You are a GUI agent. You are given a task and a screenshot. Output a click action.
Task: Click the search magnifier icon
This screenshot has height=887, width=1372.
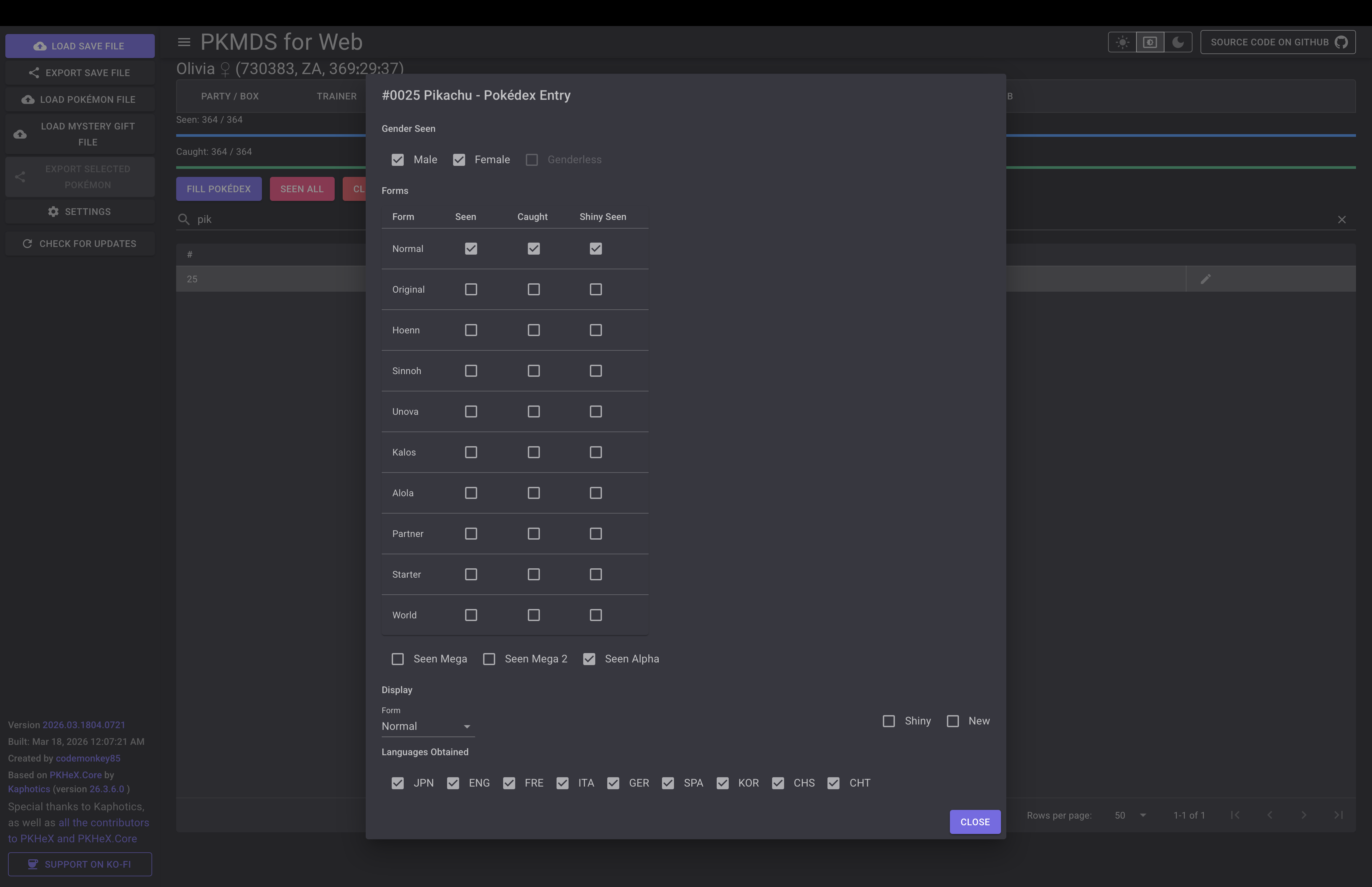[184, 220]
